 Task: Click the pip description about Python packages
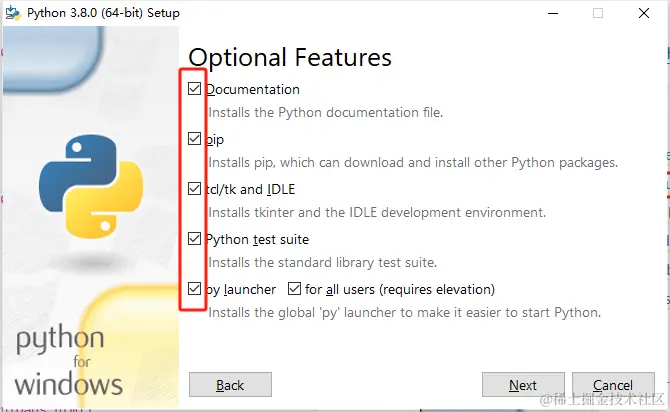pos(413,162)
